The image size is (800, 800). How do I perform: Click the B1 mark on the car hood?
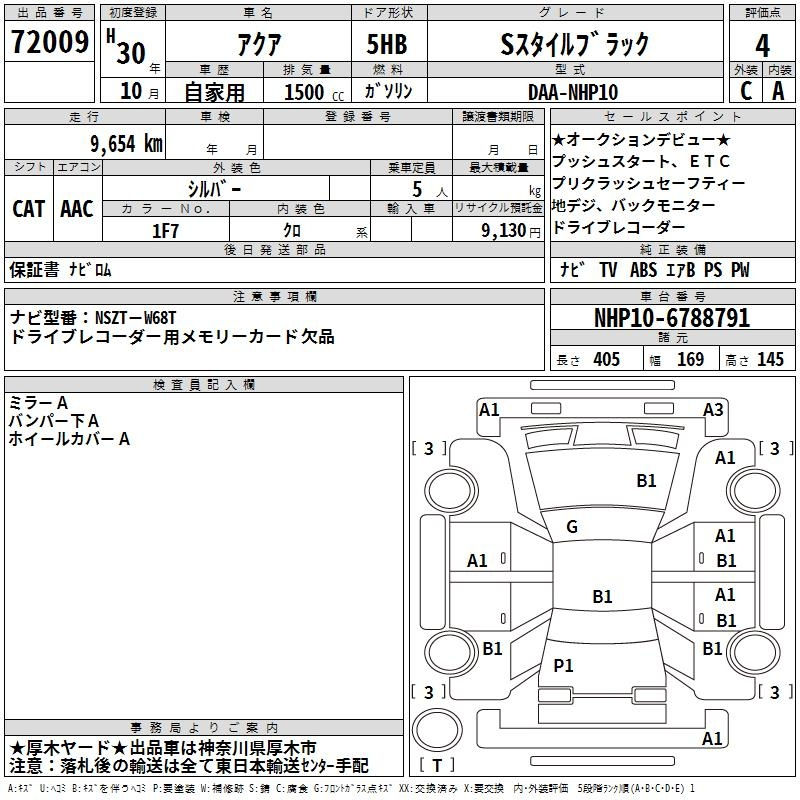pos(647,481)
